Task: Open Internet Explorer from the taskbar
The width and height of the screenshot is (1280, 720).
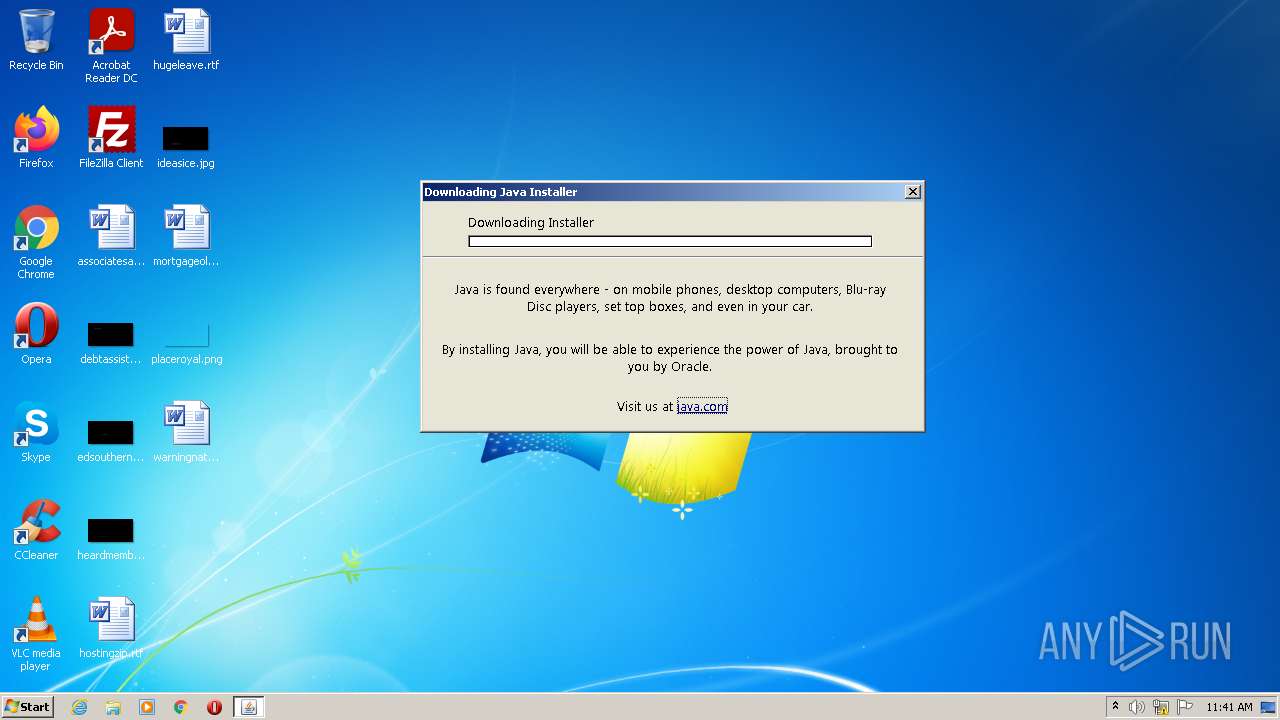Action: coord(79,707)
